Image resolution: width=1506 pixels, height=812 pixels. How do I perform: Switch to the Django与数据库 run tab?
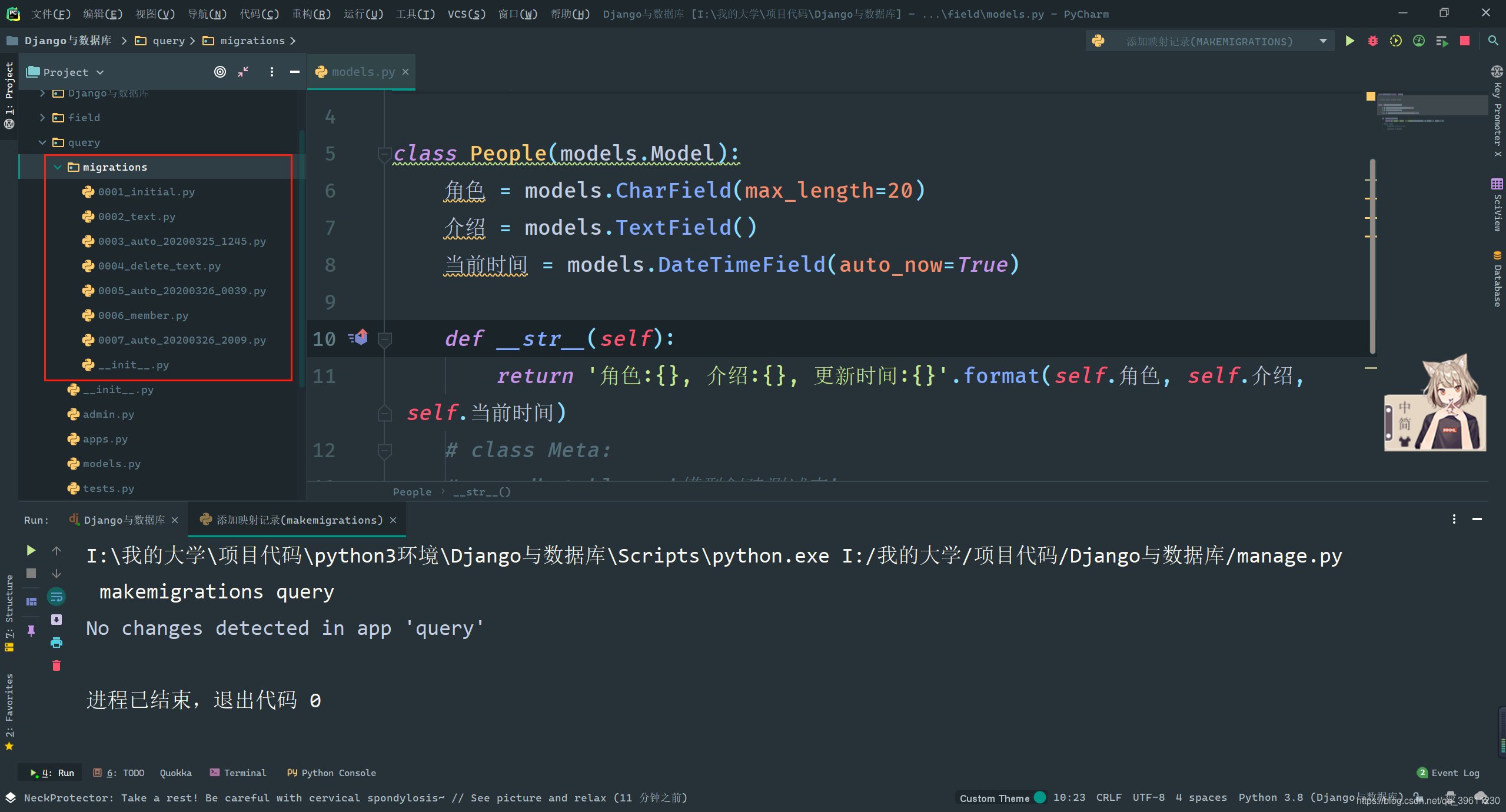[x=124, y=520]
